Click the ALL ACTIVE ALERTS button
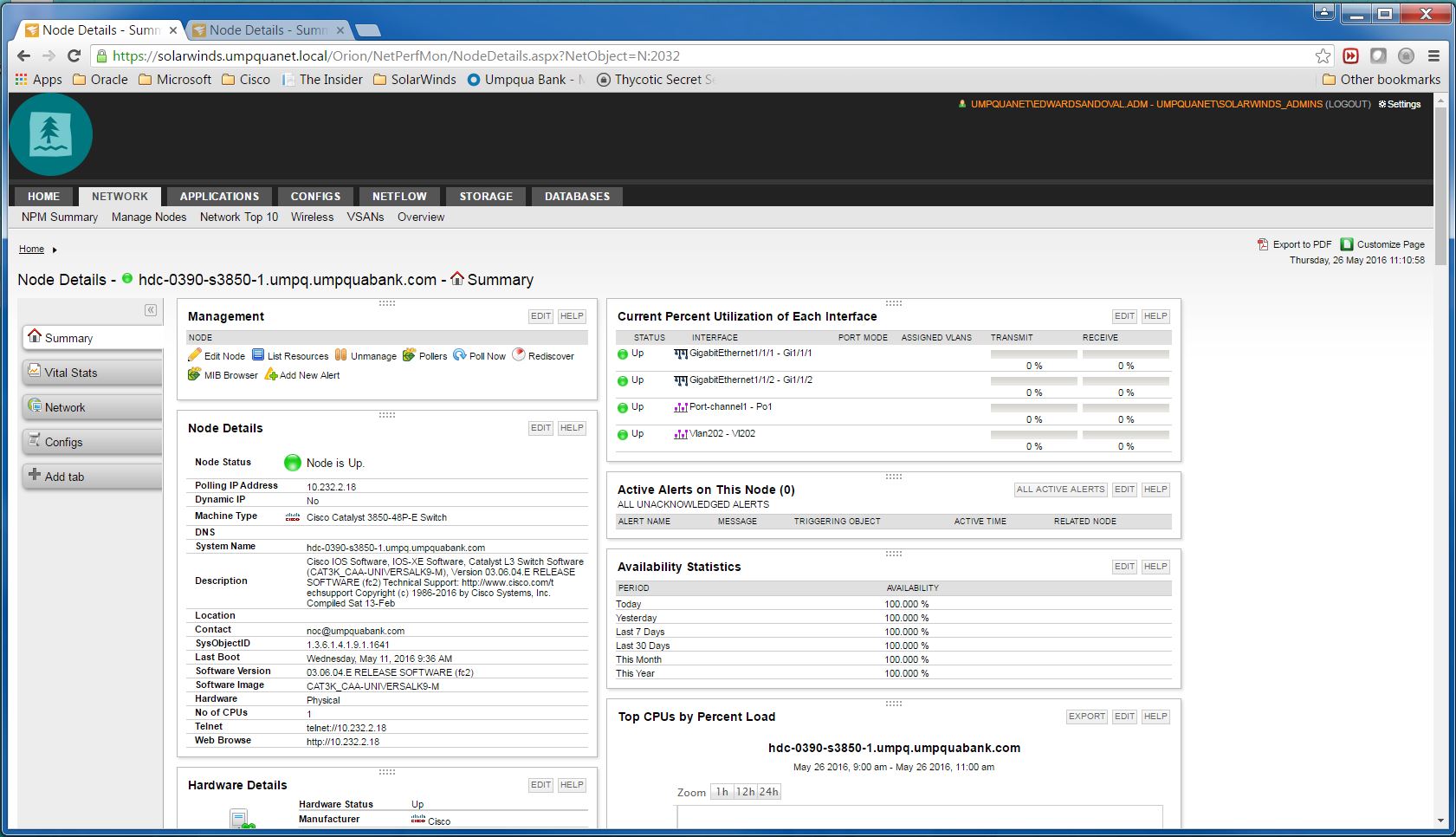This screenshot has width=1456, height=837. (1061, 490)
